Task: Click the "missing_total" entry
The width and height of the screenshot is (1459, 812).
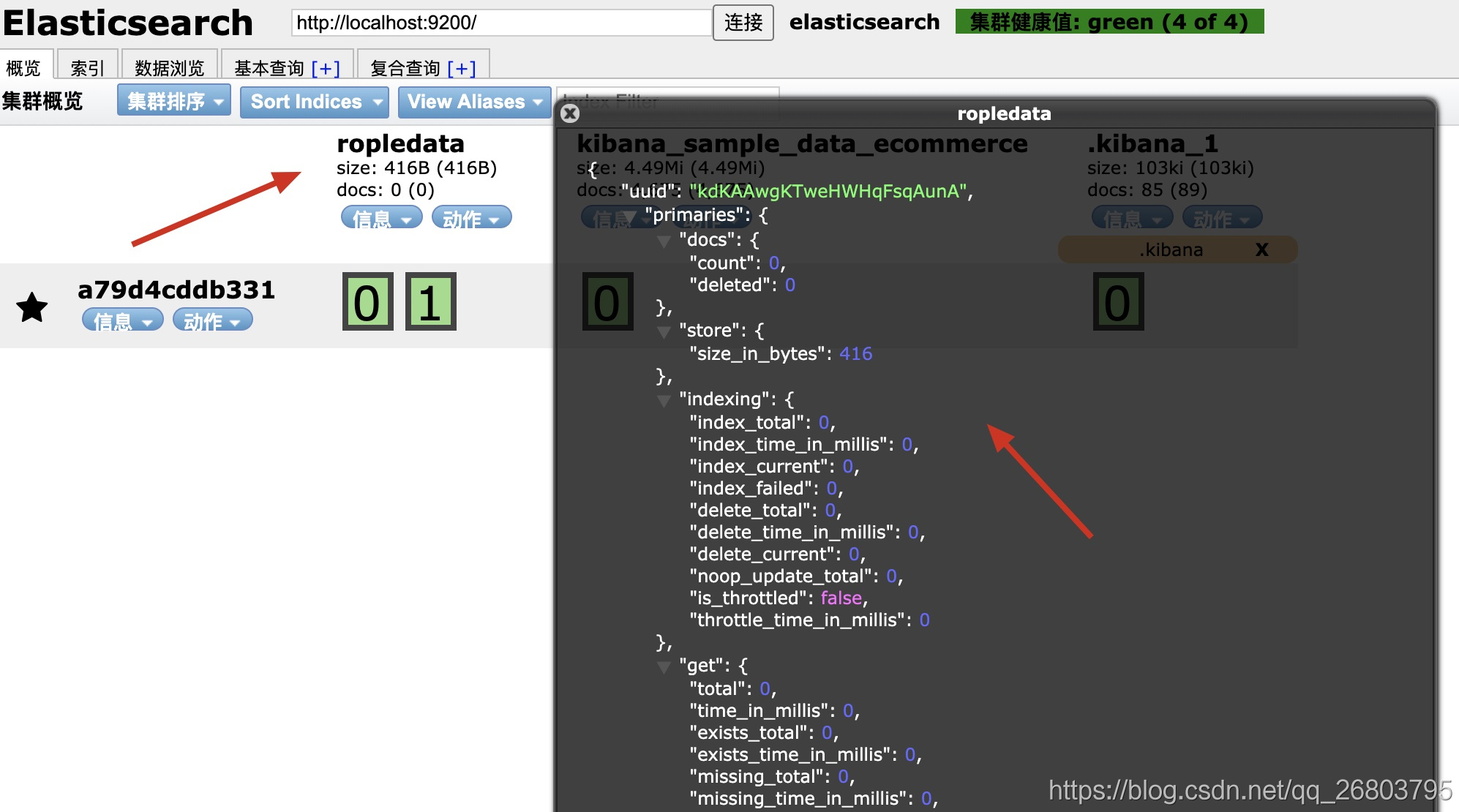Action: (x=772, y=776)
